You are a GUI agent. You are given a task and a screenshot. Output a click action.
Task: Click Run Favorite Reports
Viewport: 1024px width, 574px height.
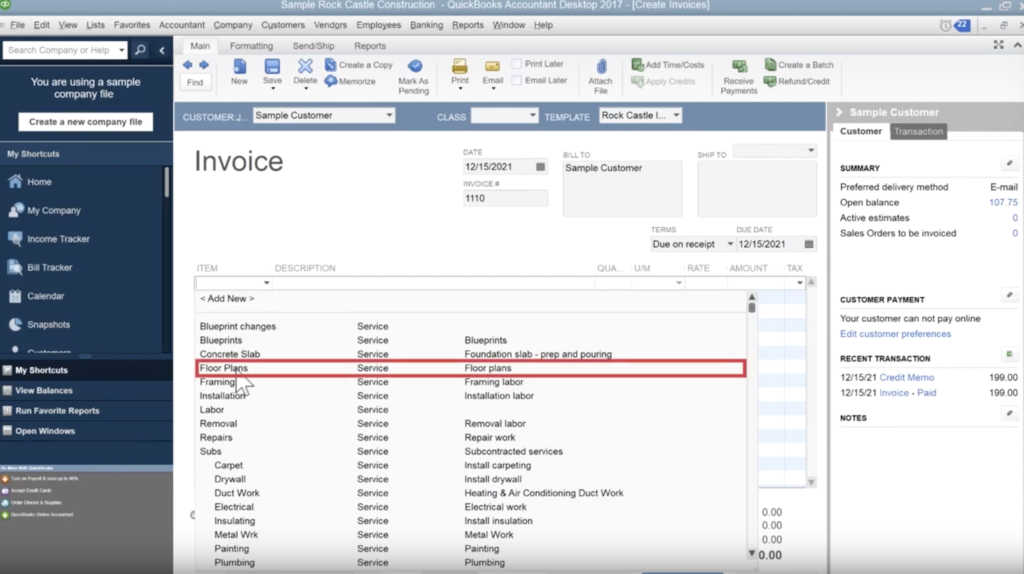pos(57,411)
